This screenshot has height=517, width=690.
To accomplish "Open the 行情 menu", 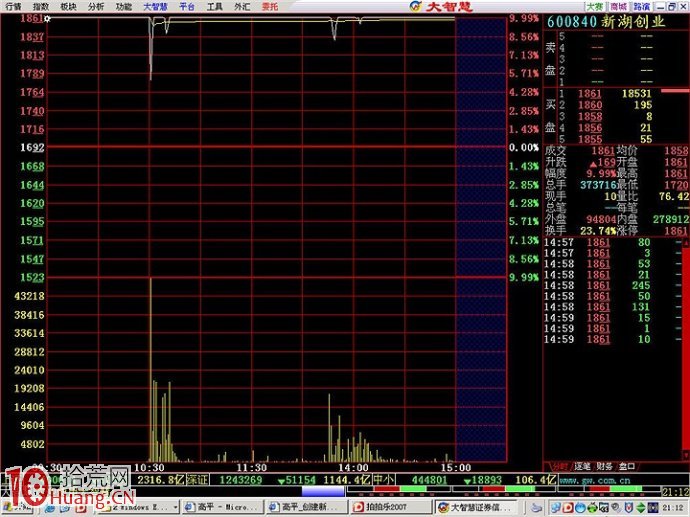I will (x=14, y=6).
